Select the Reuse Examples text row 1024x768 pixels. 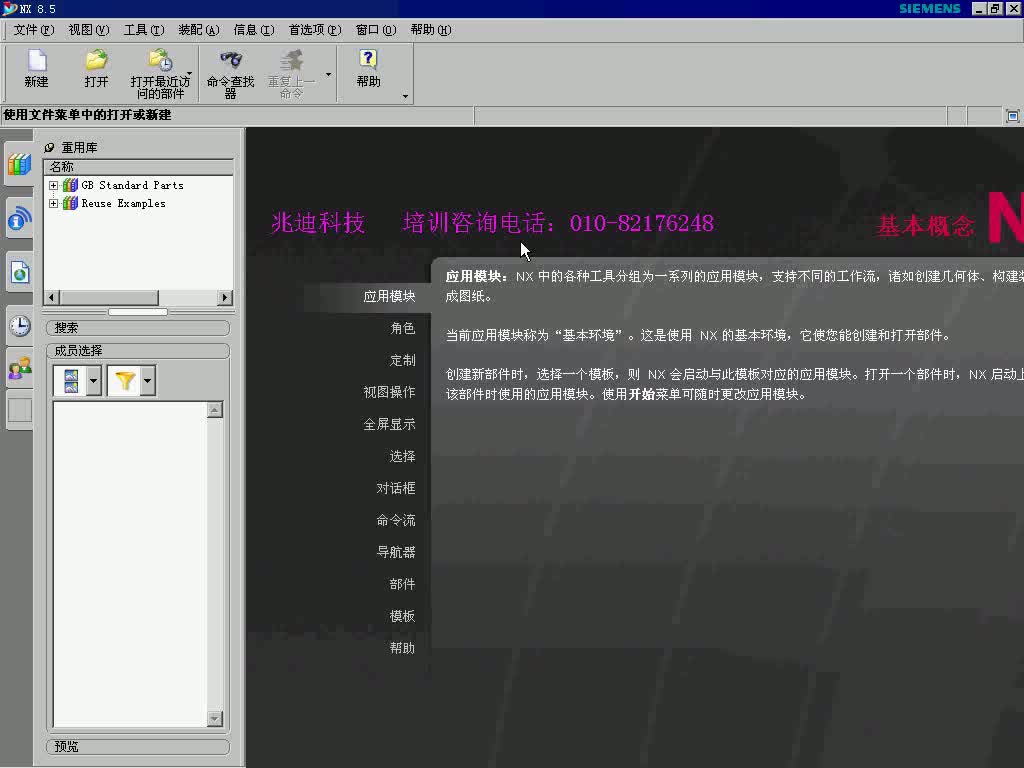tap(123, 204)
